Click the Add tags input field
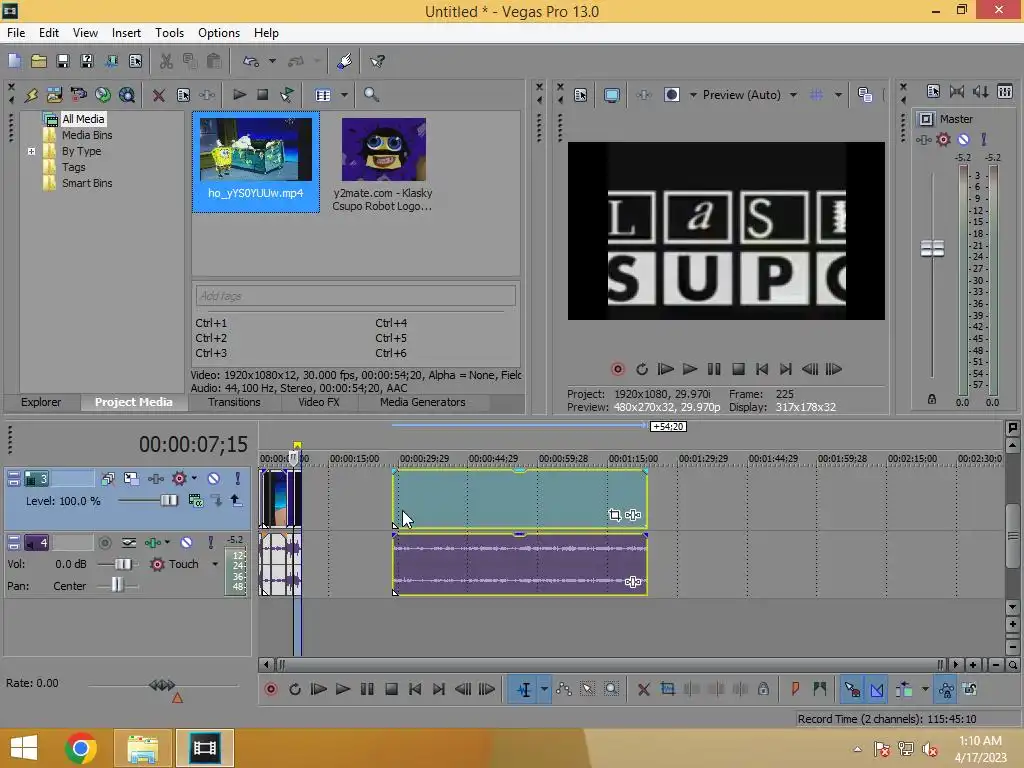The height and width of the screenshot is (768, 1024). pos(355,296)
